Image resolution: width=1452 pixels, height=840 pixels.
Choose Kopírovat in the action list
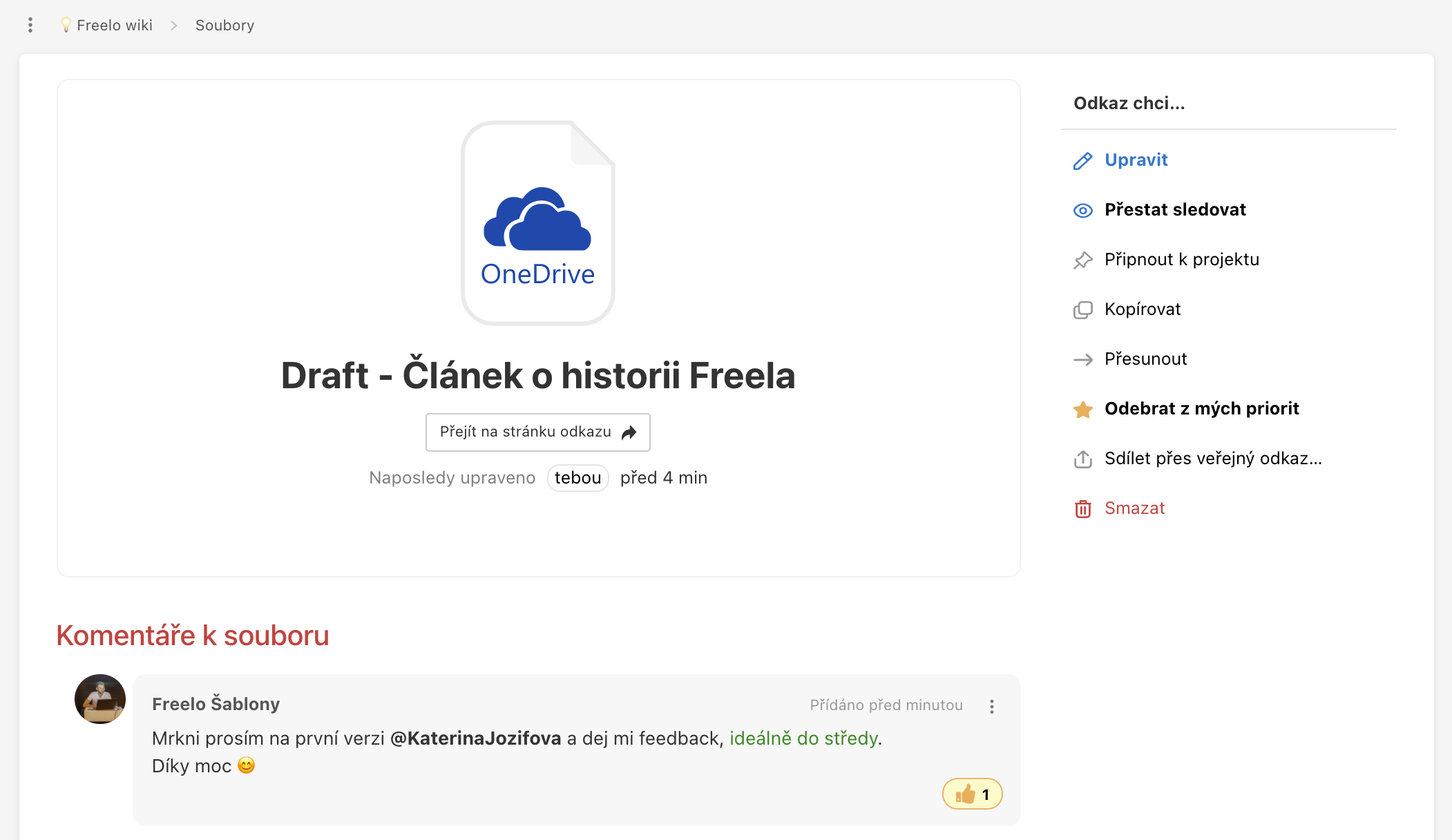click(x=1143, y=309)
